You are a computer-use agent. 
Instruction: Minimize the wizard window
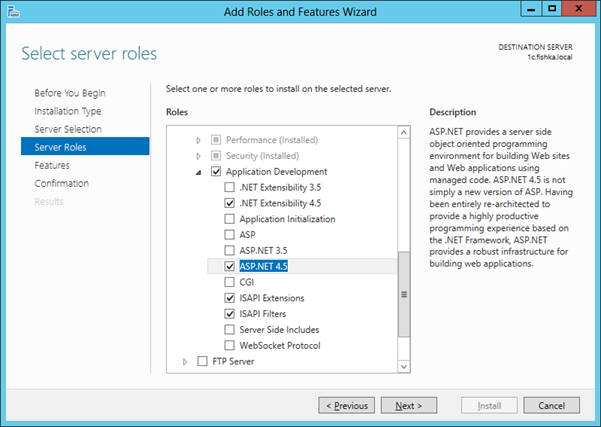pos(531,9)
